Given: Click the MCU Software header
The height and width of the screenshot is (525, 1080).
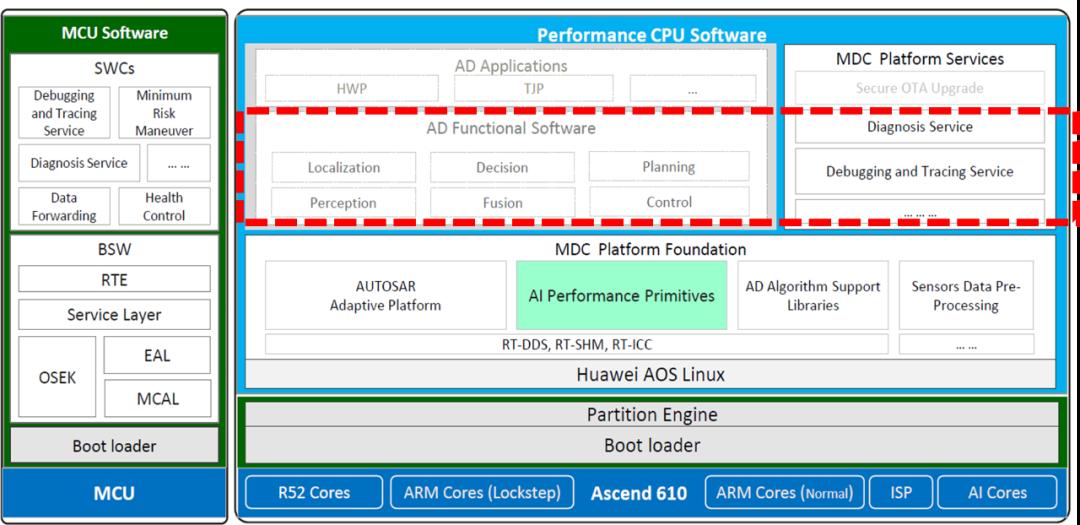Looking at the screenshot, I should pyautogui.click(x=114, y=32).
